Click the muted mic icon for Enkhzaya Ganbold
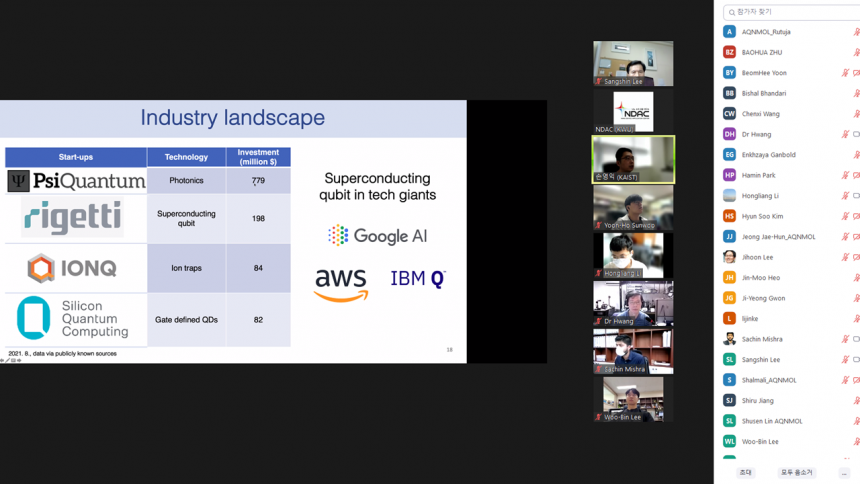 [856, 155]
